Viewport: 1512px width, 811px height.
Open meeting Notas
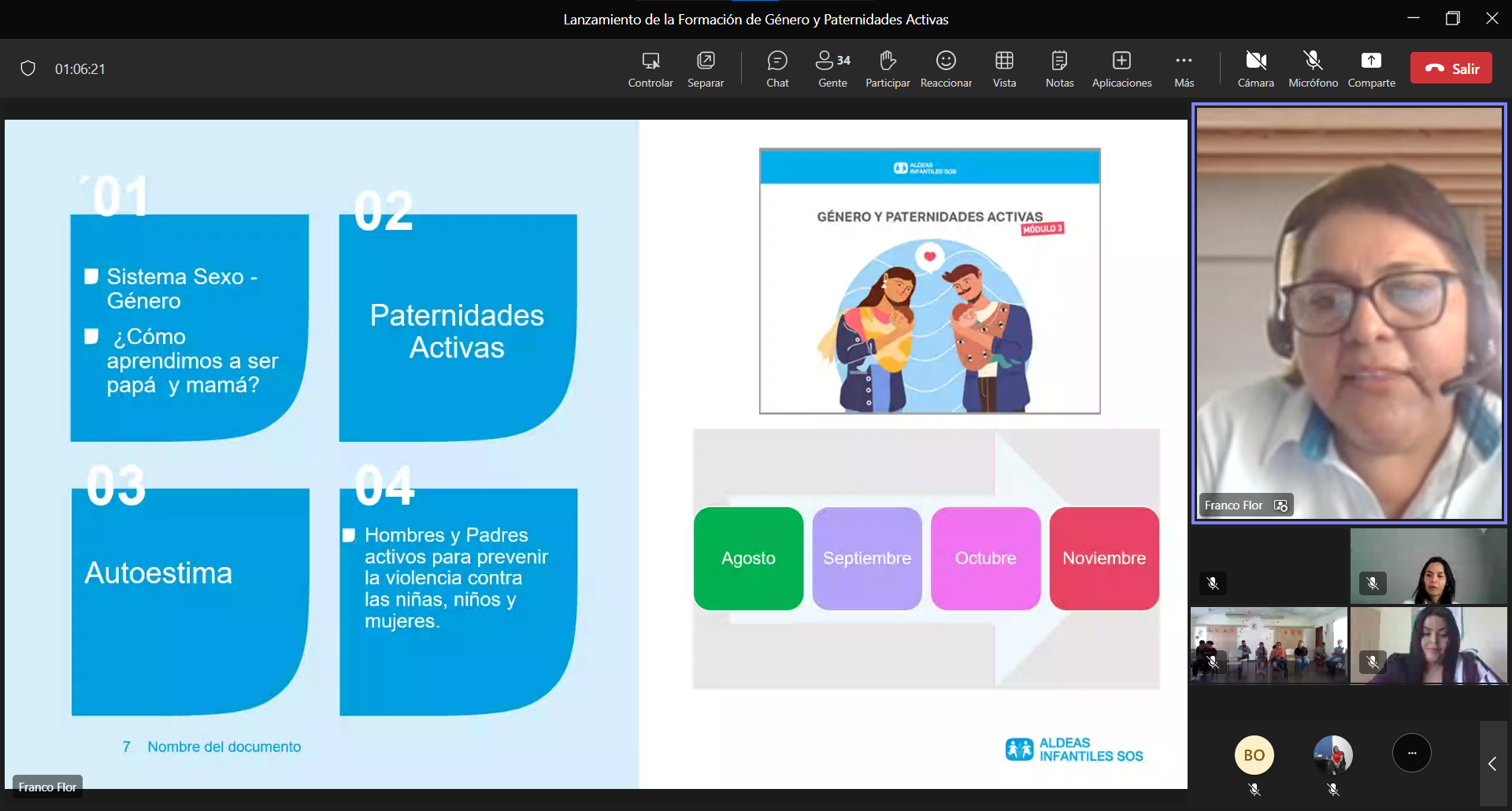(1059, 69)
